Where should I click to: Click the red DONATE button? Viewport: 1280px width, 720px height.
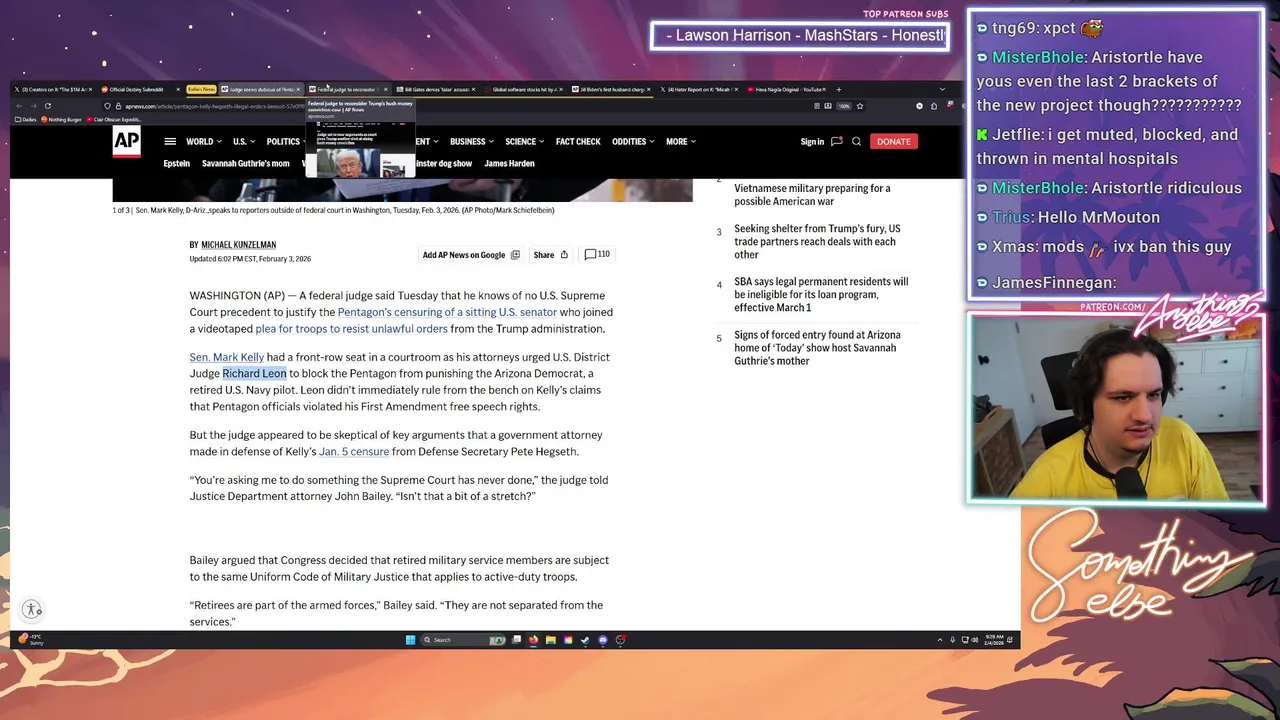pos(893,142)
